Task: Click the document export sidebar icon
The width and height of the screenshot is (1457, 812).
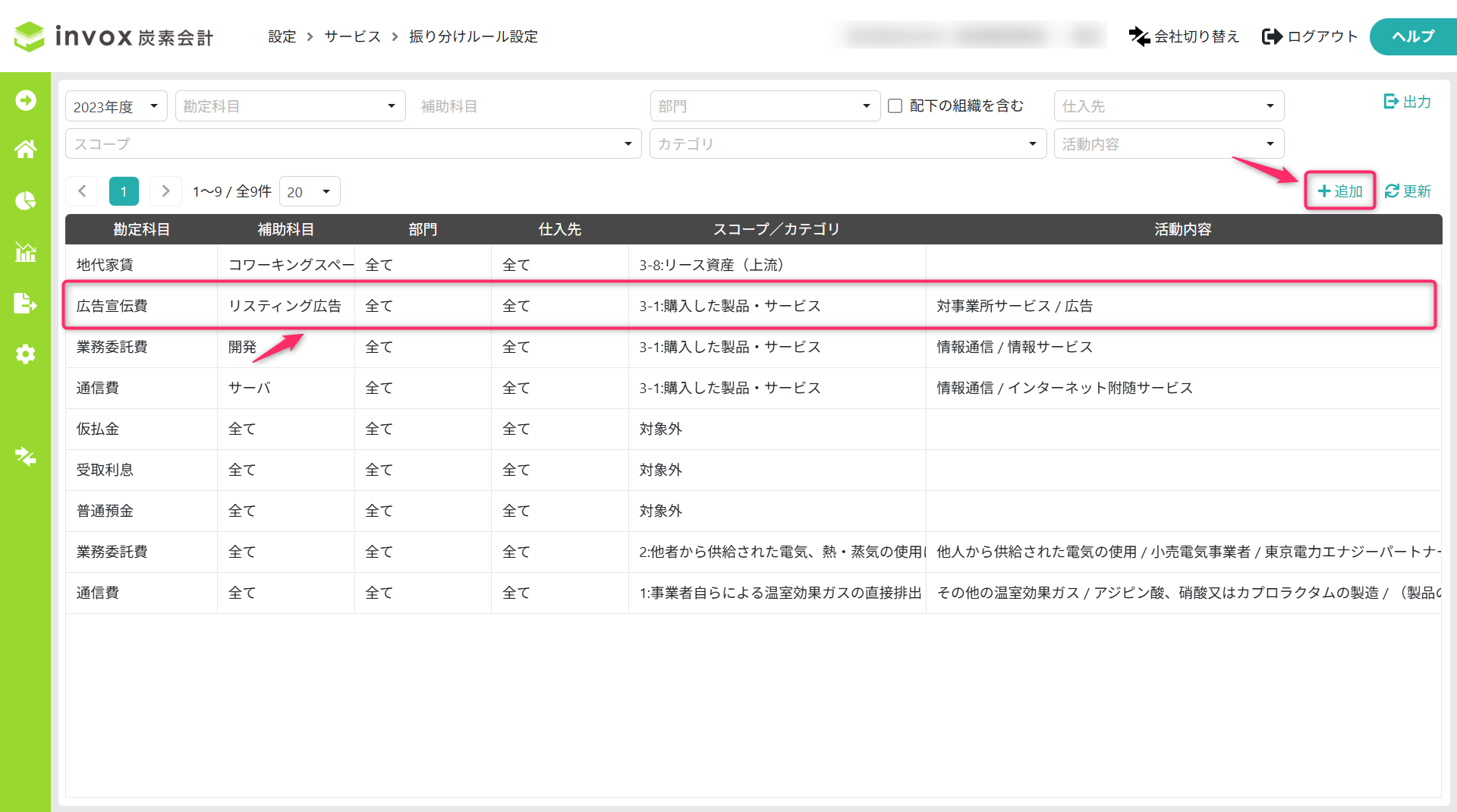Action: [25, 303]
